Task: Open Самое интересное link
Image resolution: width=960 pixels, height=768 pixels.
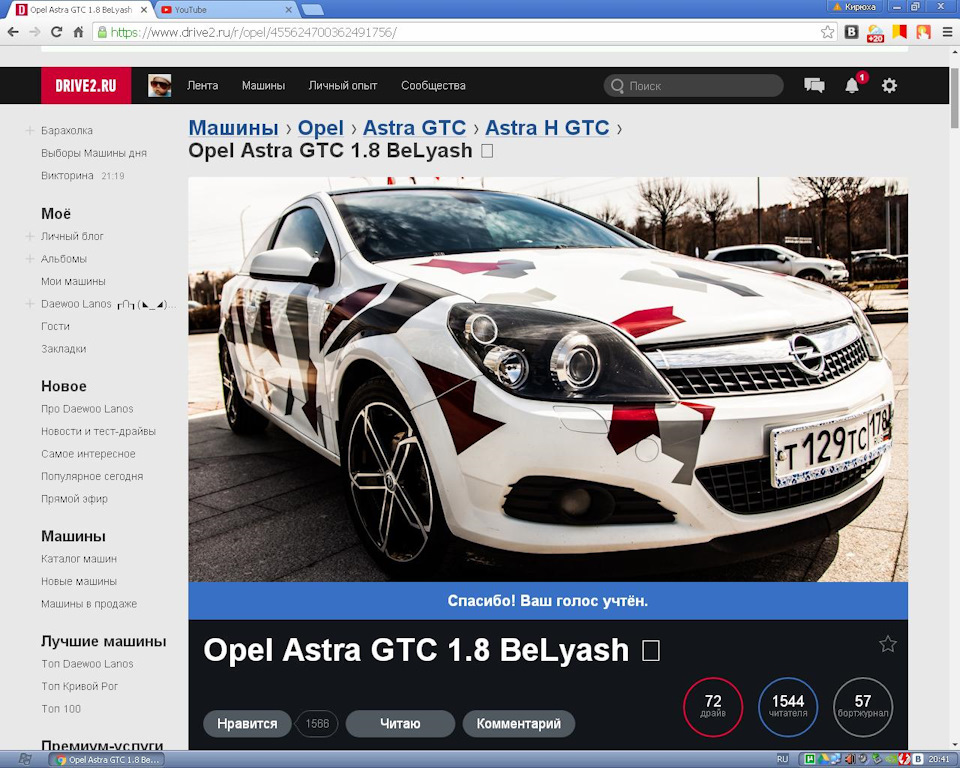Action: pyautogui.click(x=88, y=454)
